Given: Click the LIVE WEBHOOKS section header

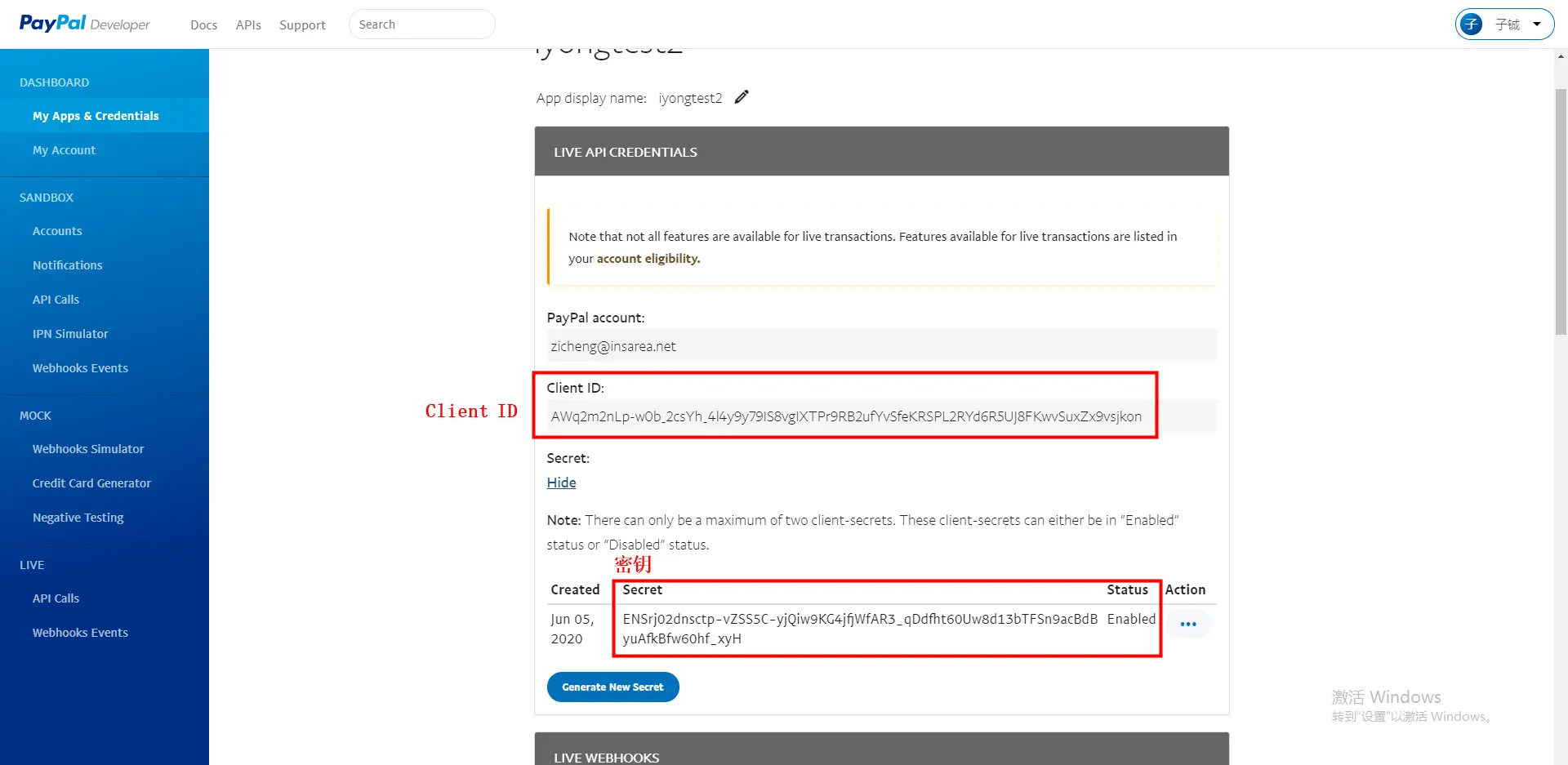Looking at the screenshot, I should (x=882, y=749).
